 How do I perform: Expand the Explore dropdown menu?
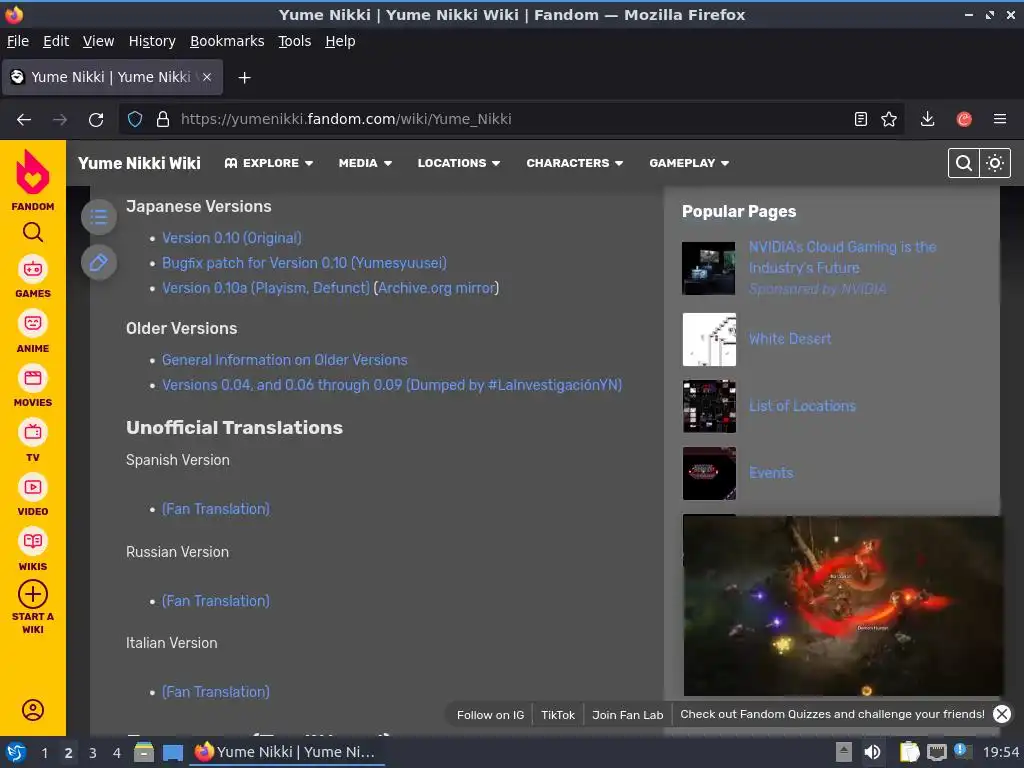[x=268, y=163]
